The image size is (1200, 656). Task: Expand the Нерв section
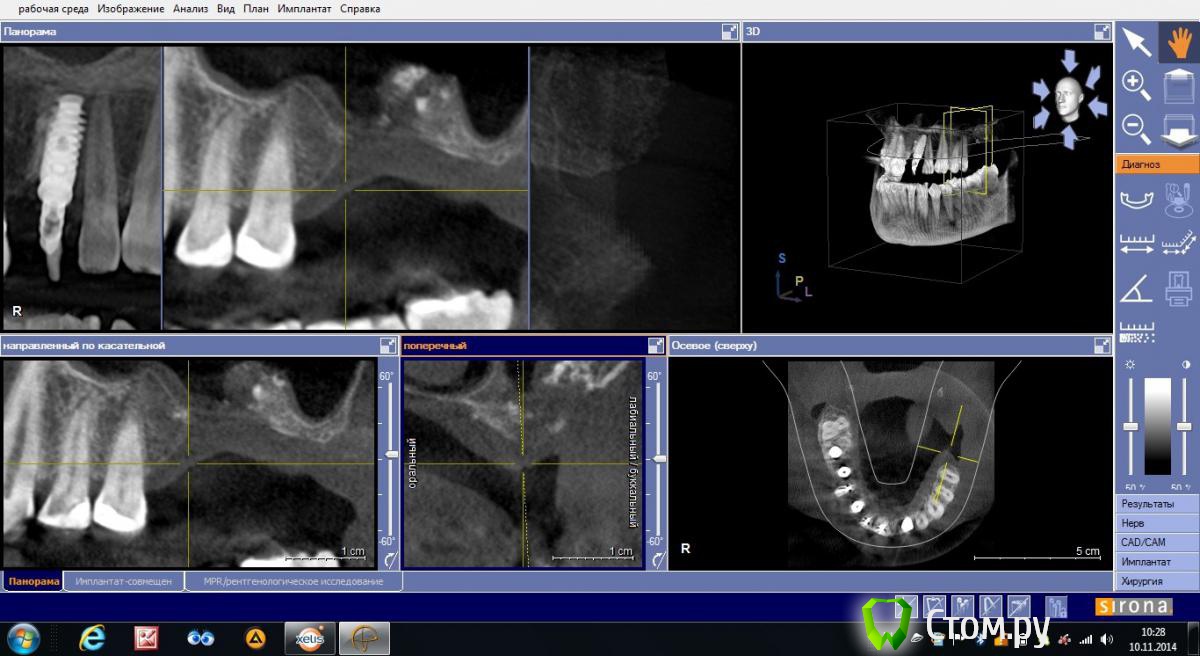1156,523
